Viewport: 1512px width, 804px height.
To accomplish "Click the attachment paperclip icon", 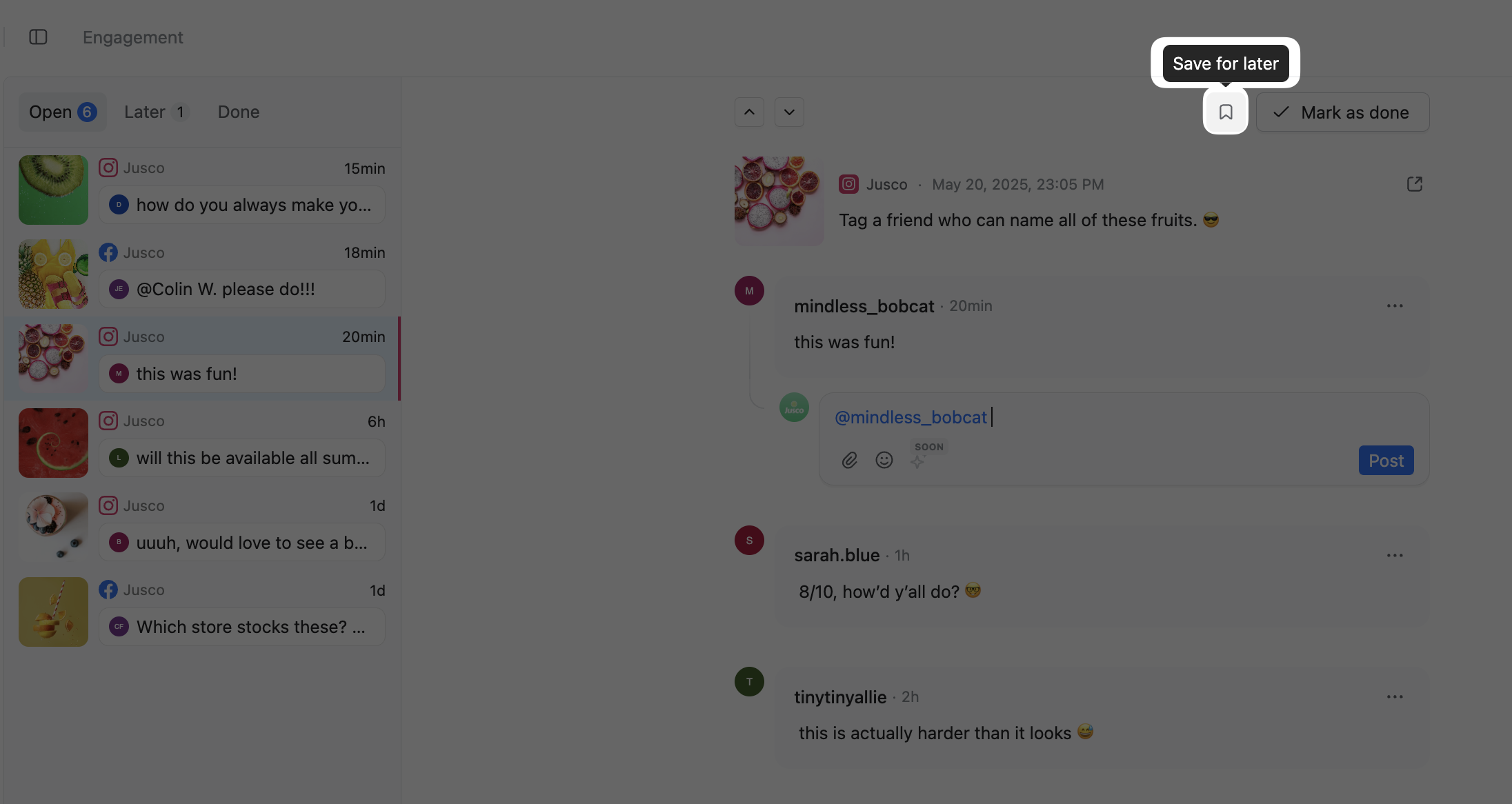I will (x=849, y=460).
